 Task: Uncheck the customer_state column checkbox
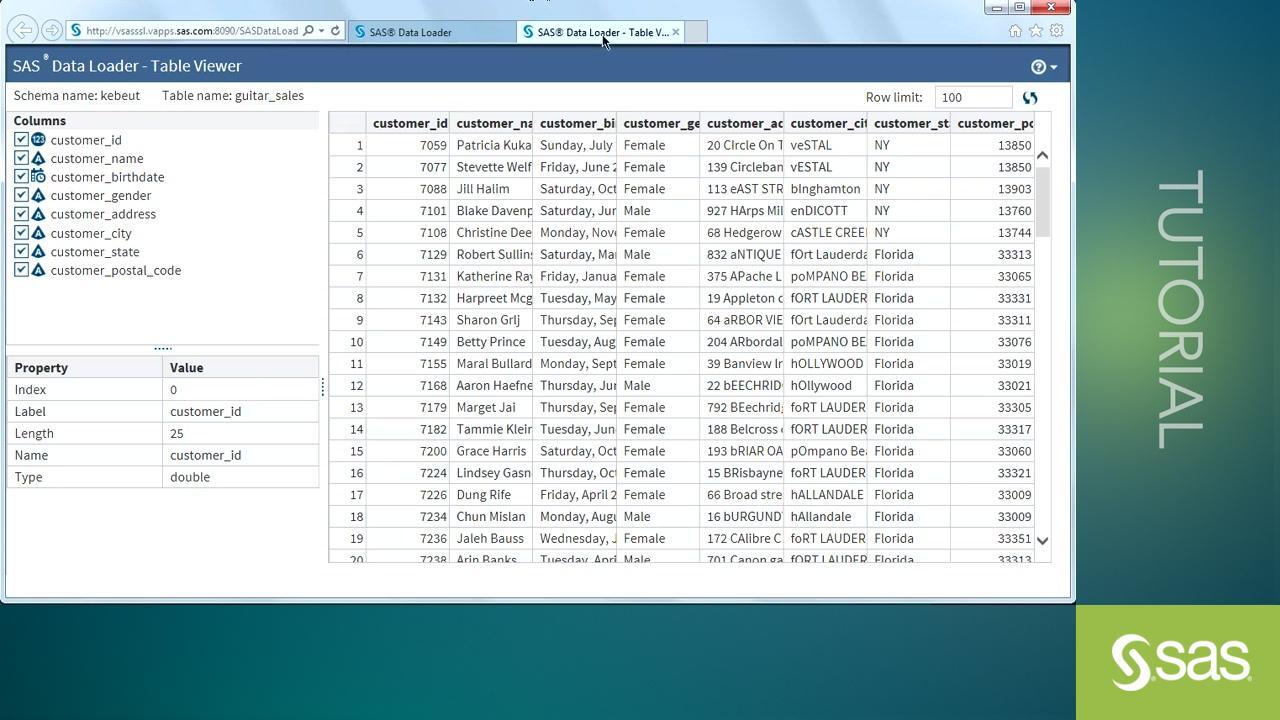21,252
